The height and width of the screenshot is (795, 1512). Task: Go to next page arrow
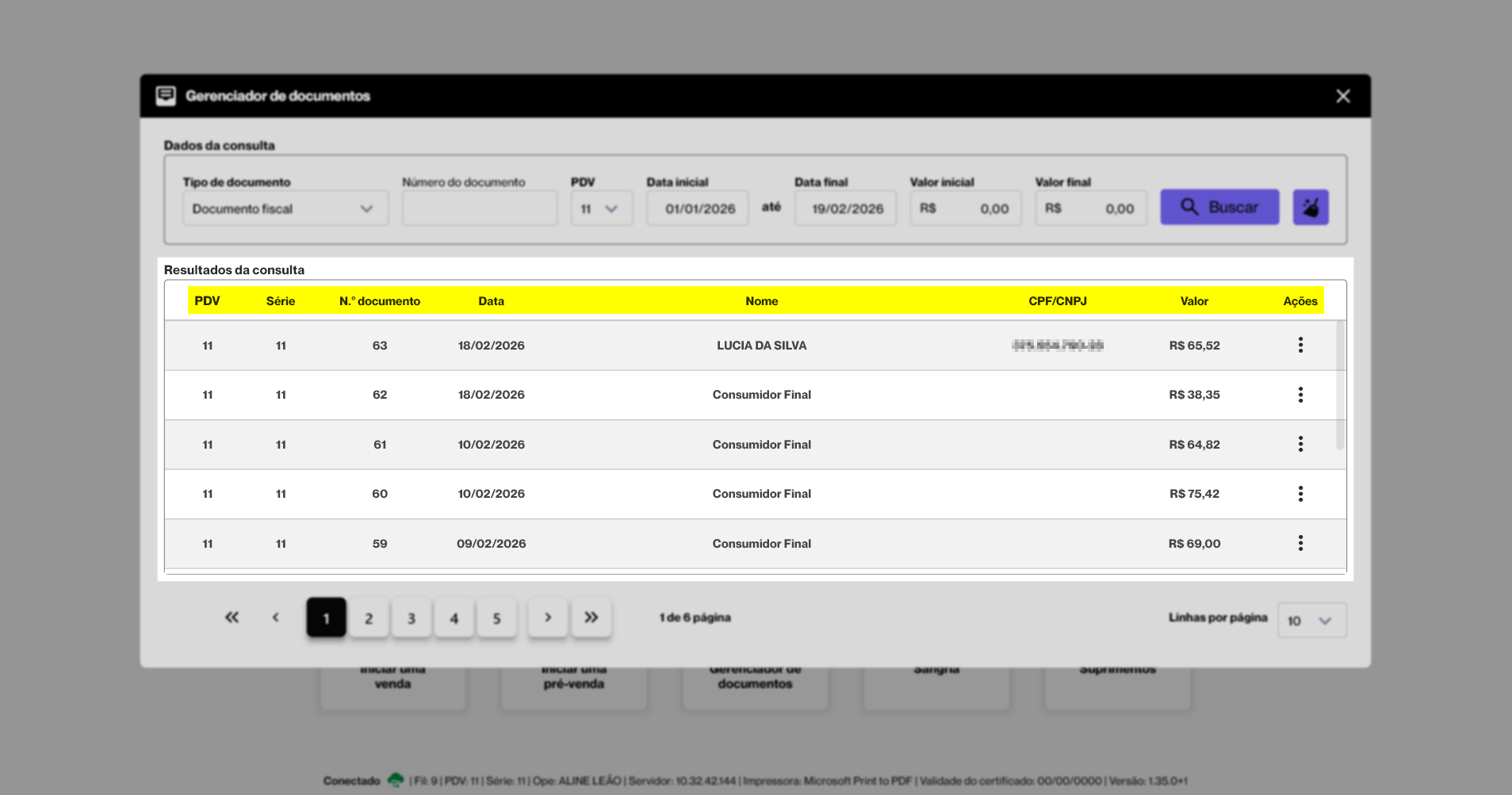[548, 617]
